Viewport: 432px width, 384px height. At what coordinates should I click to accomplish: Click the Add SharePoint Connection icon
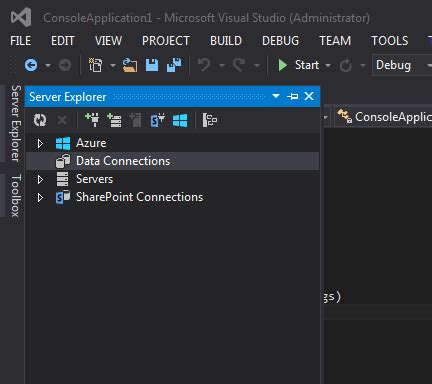click(x=158, y=120)
